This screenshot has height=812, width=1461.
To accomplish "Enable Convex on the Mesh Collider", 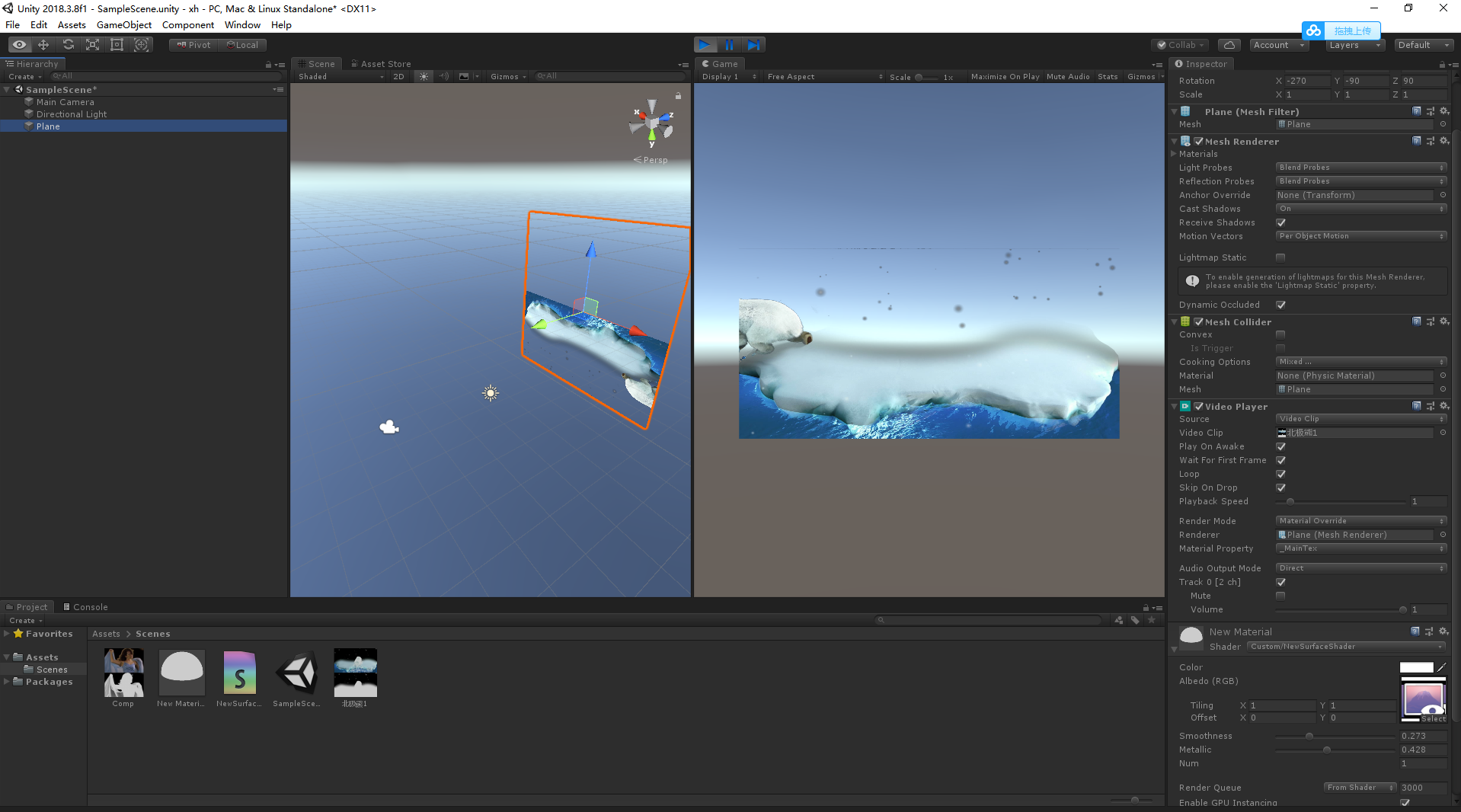I will pyautogui.click(x=1280, y=334).
